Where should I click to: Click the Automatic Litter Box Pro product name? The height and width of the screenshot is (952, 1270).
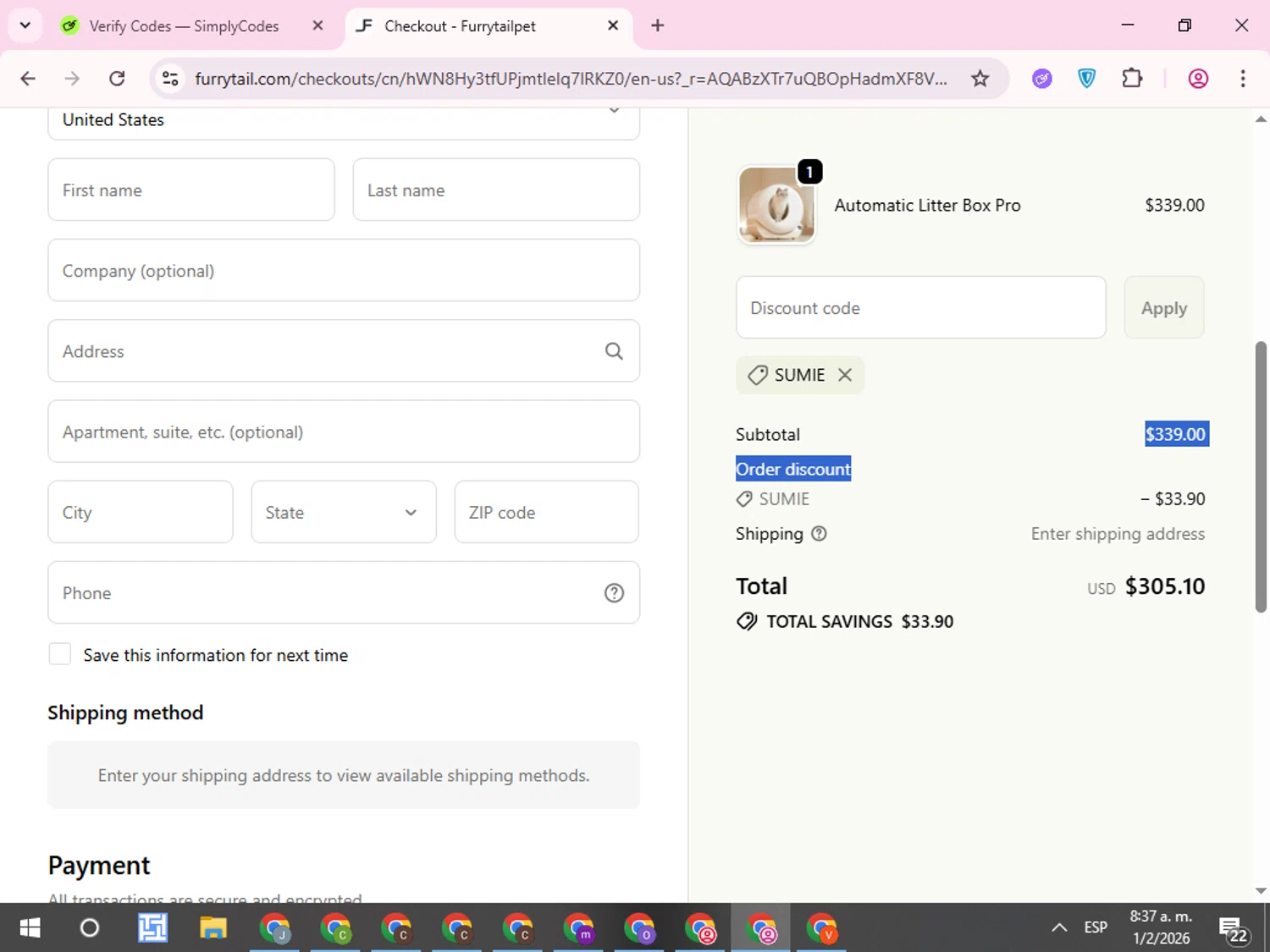[927, 206]
